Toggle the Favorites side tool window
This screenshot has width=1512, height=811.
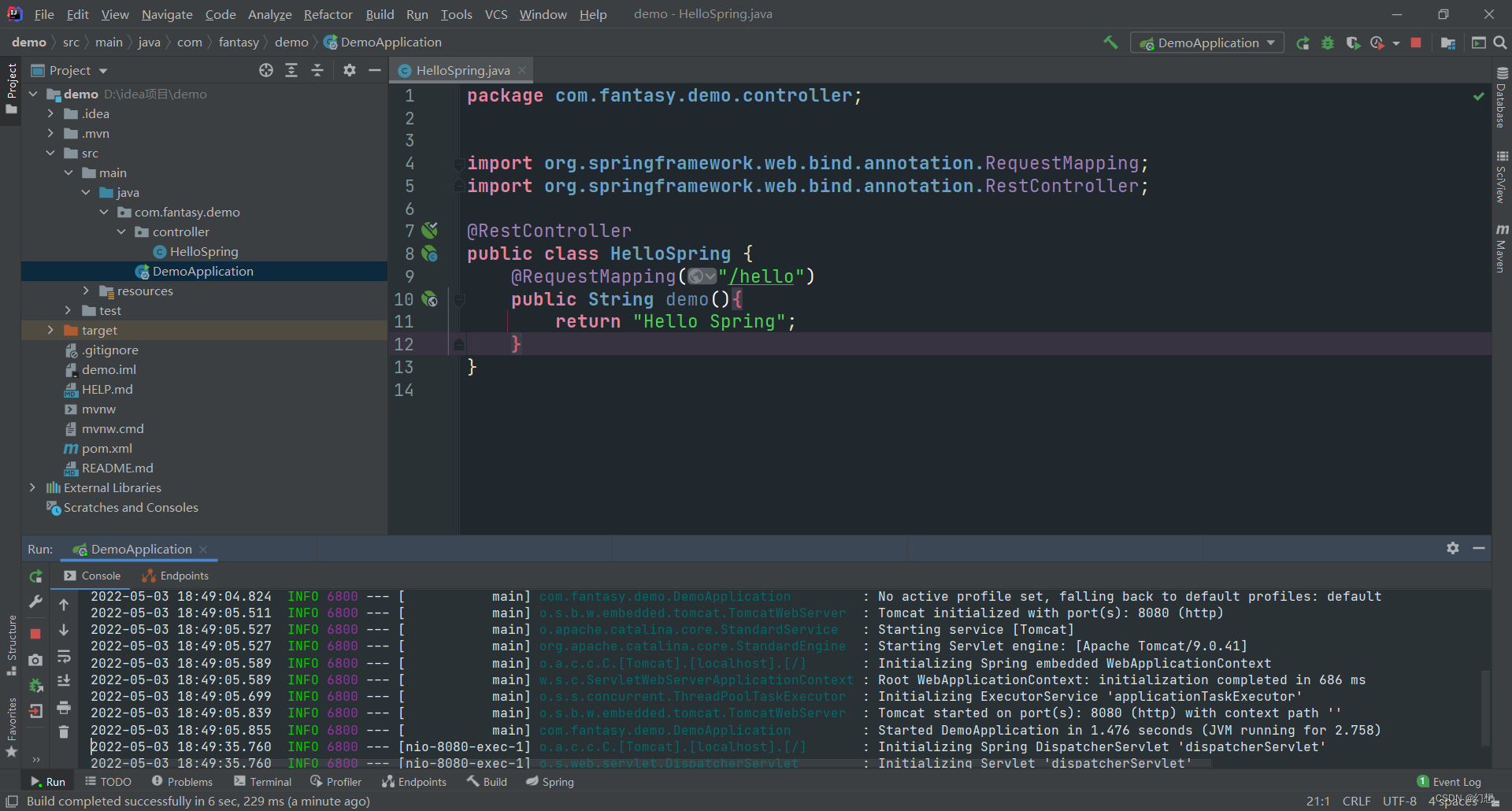click(x=11, y=728)
